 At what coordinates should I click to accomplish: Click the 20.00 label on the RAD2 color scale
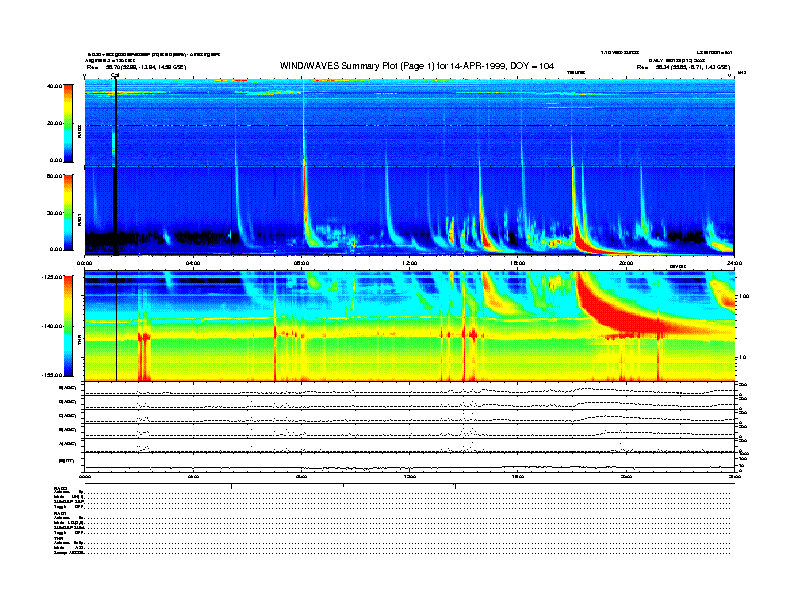(55, 123)
